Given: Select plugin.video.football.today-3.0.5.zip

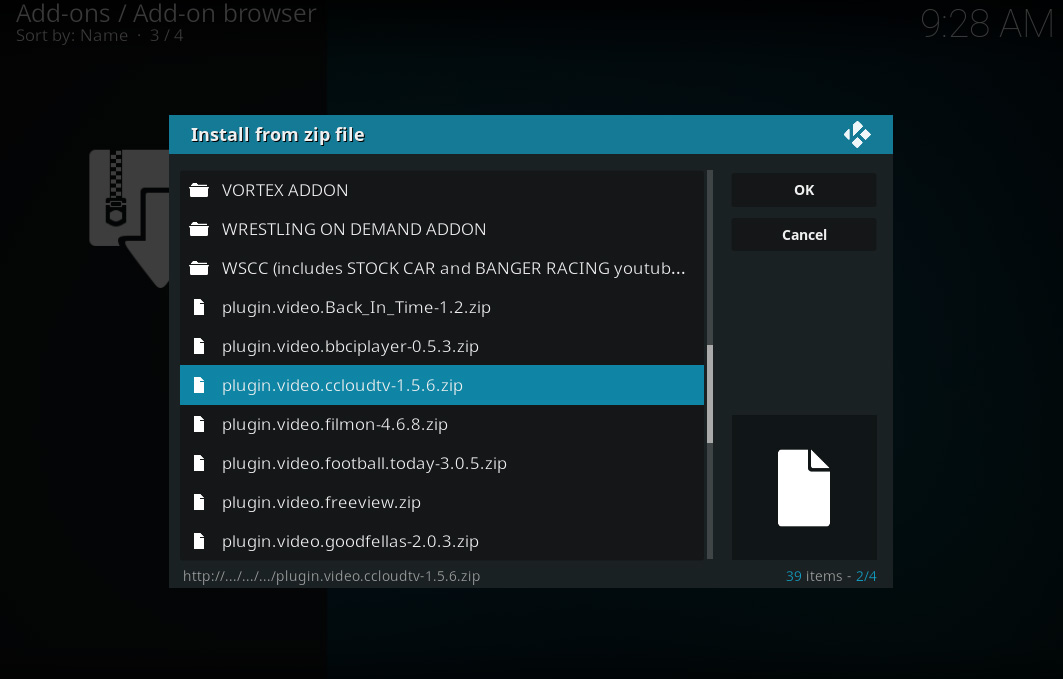Looking at the screenshot, I should coord(442,464).
